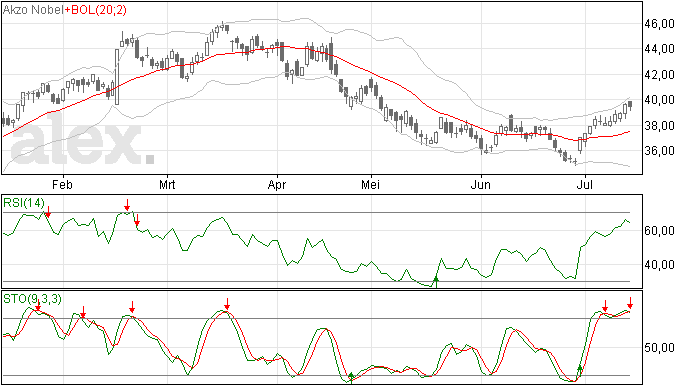
Task: Click the 50,00 stochastic axis value
Action: pos(660,348)
